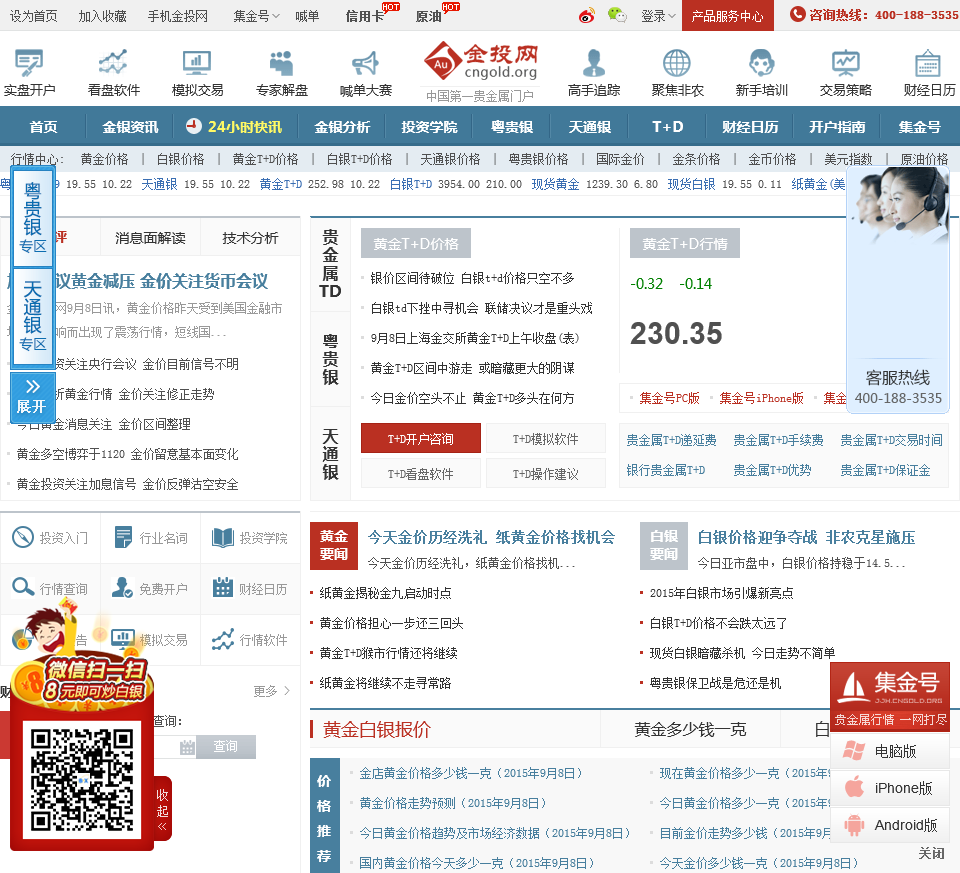
Task: Click the 查询 button
Action: (x=225, y=746)
